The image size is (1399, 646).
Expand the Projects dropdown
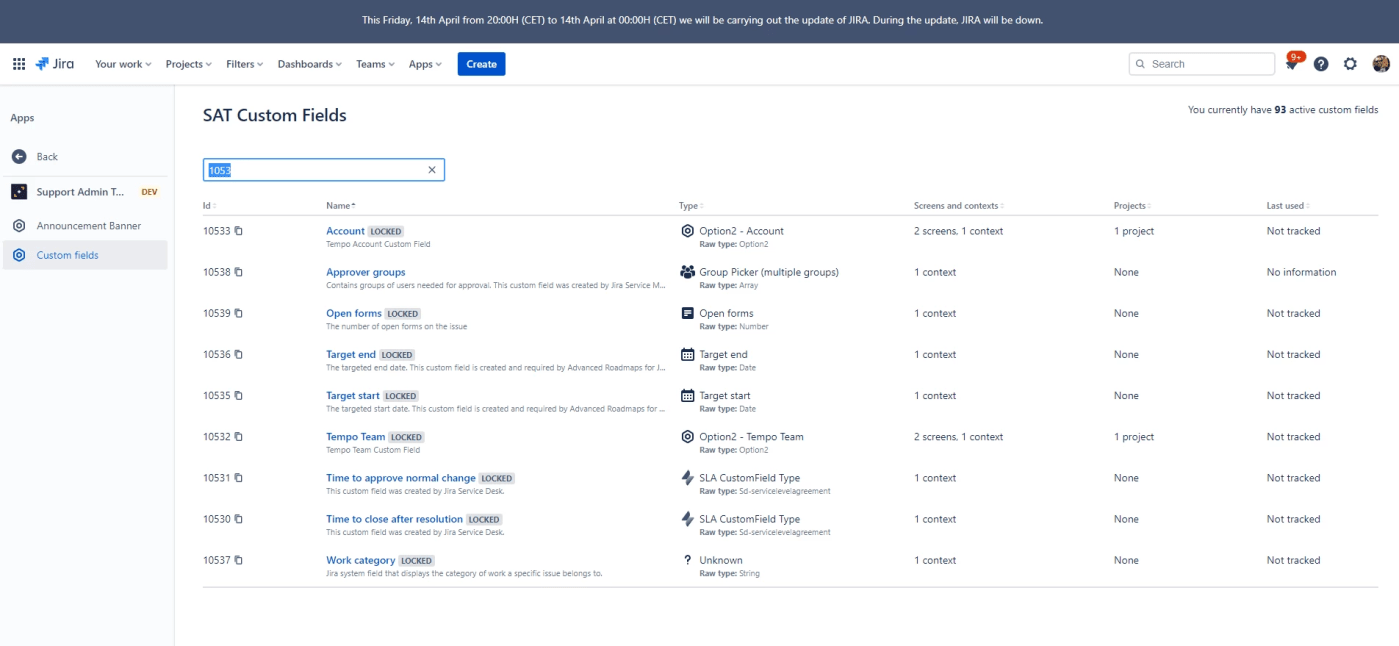coord(188,64)
